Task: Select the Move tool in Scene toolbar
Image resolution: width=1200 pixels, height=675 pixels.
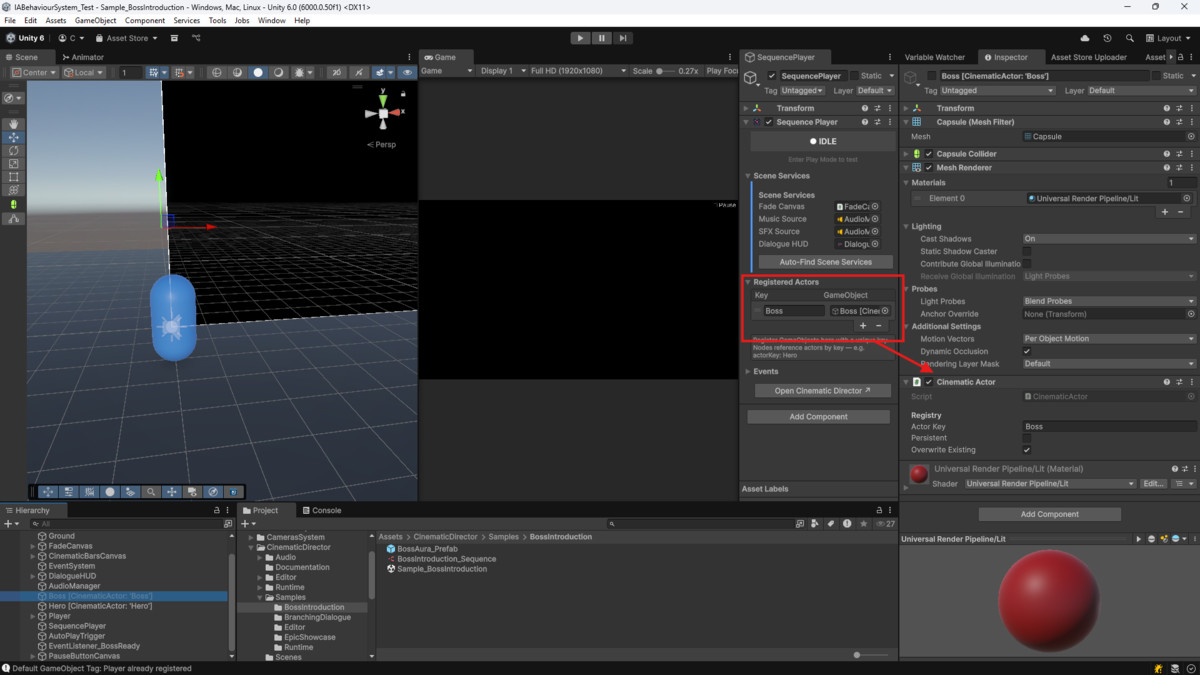Action: click(x=14, y=137)
